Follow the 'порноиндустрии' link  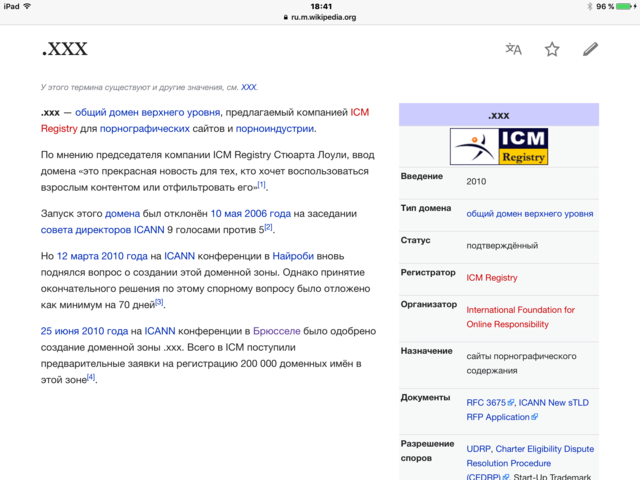point(275,129)
